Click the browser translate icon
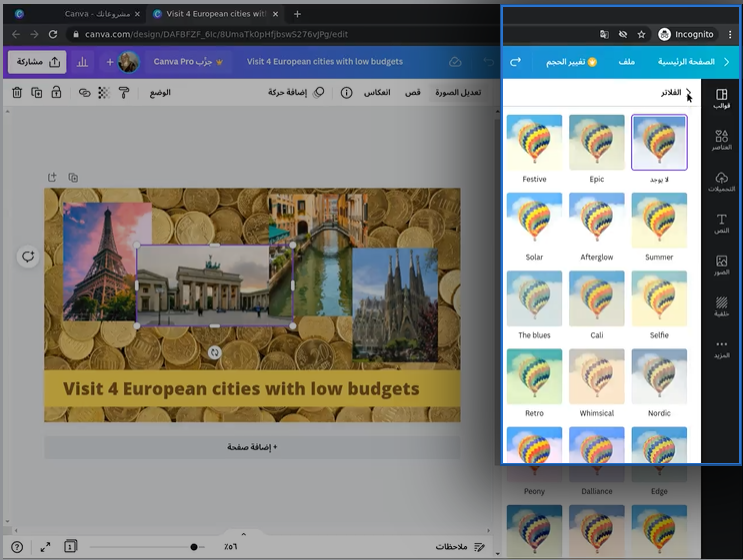Viewport: 743px width, 560px height. click(x=604, y=34)
